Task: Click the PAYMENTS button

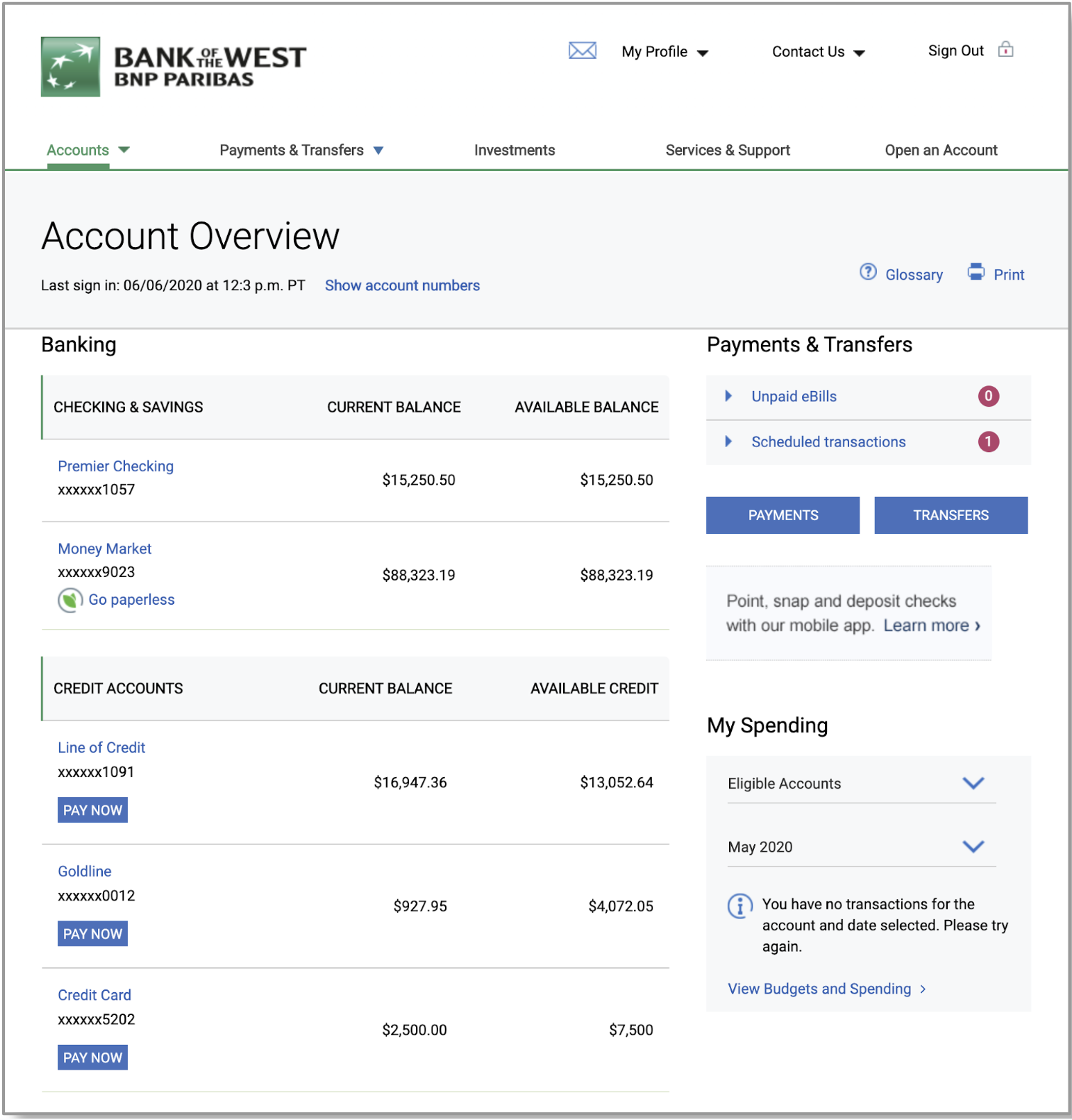Action: click(783, 515)
